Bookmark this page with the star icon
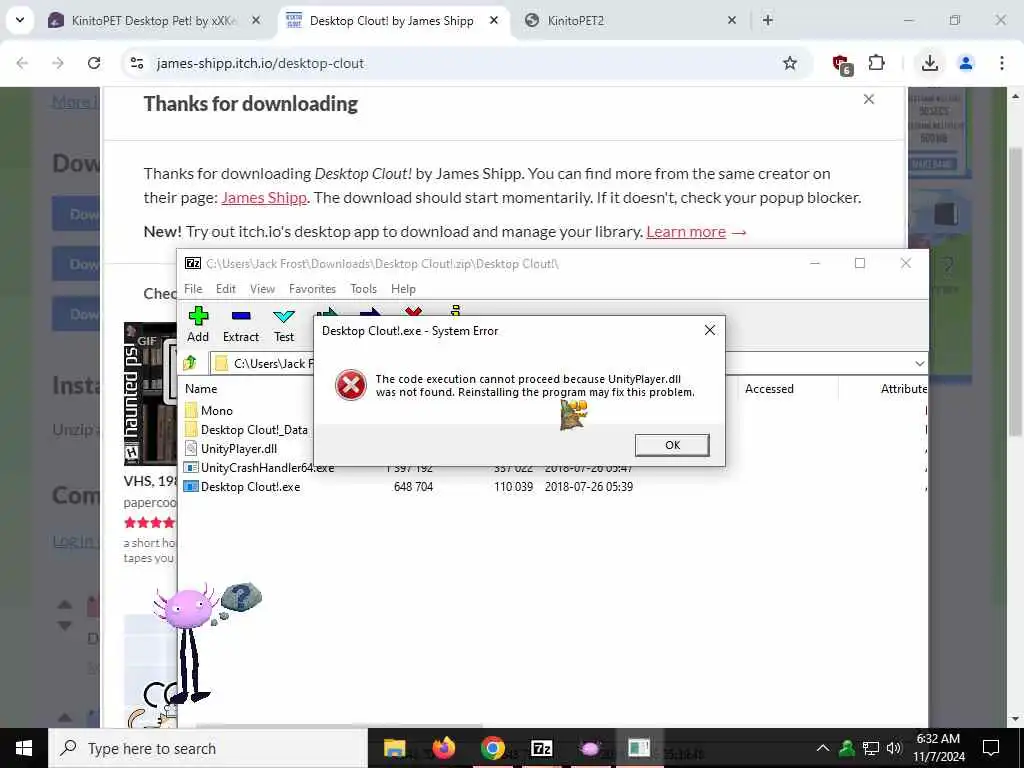 (x=790, y=63)
